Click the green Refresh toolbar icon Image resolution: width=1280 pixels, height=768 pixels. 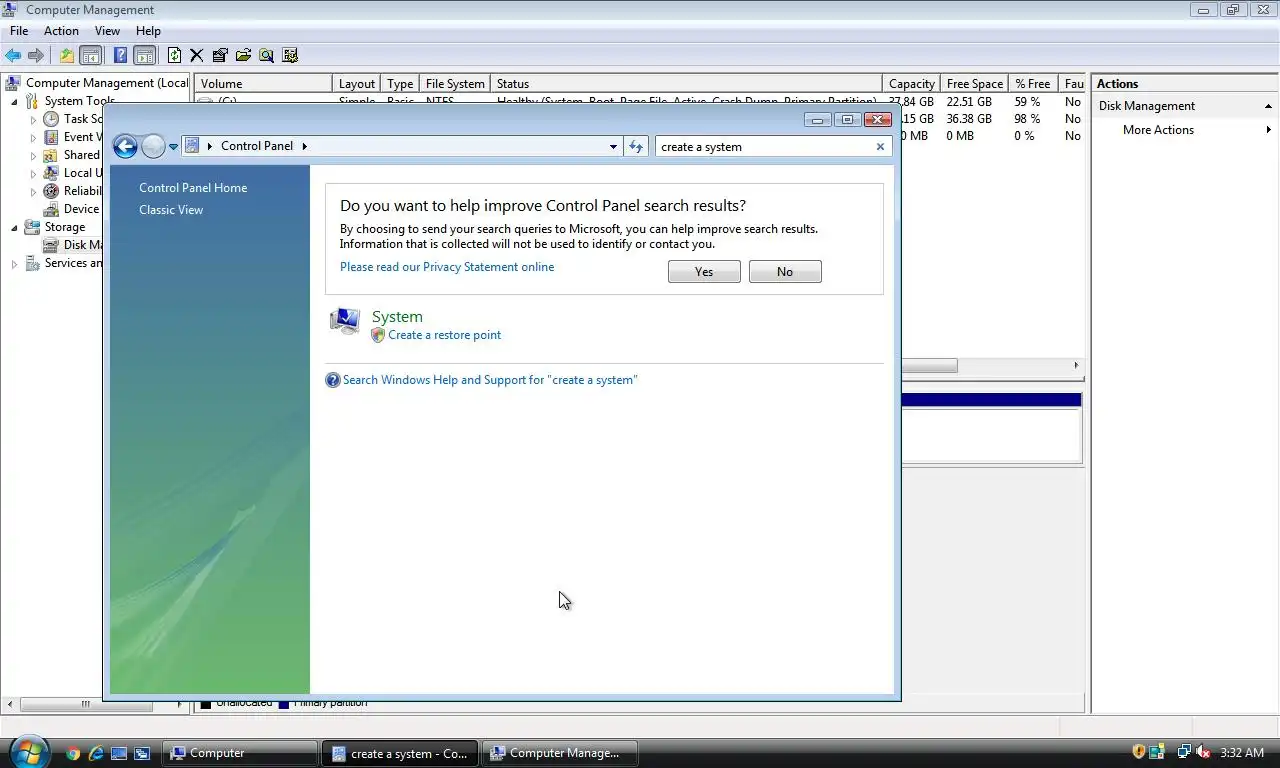click(174, 55)
